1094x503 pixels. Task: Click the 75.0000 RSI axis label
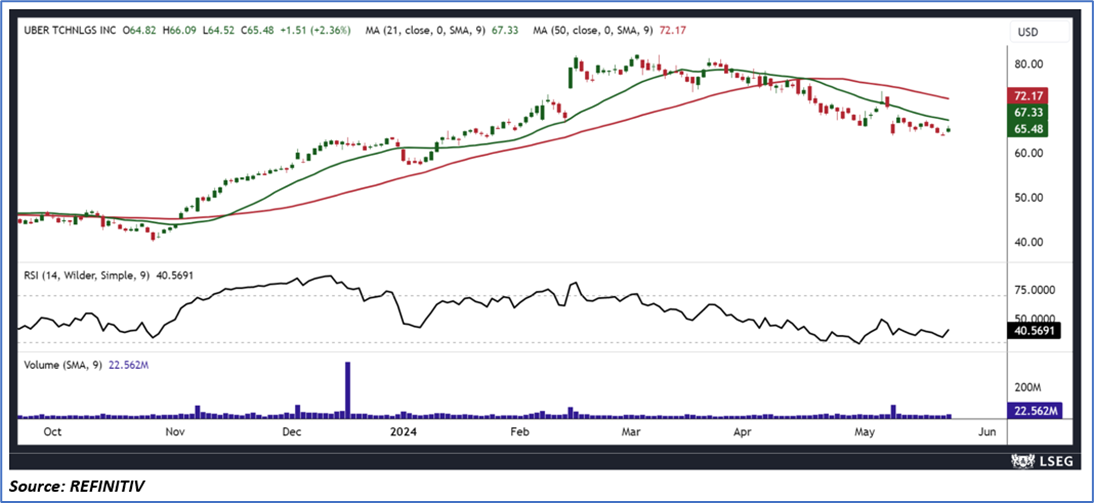[1037, 290]
